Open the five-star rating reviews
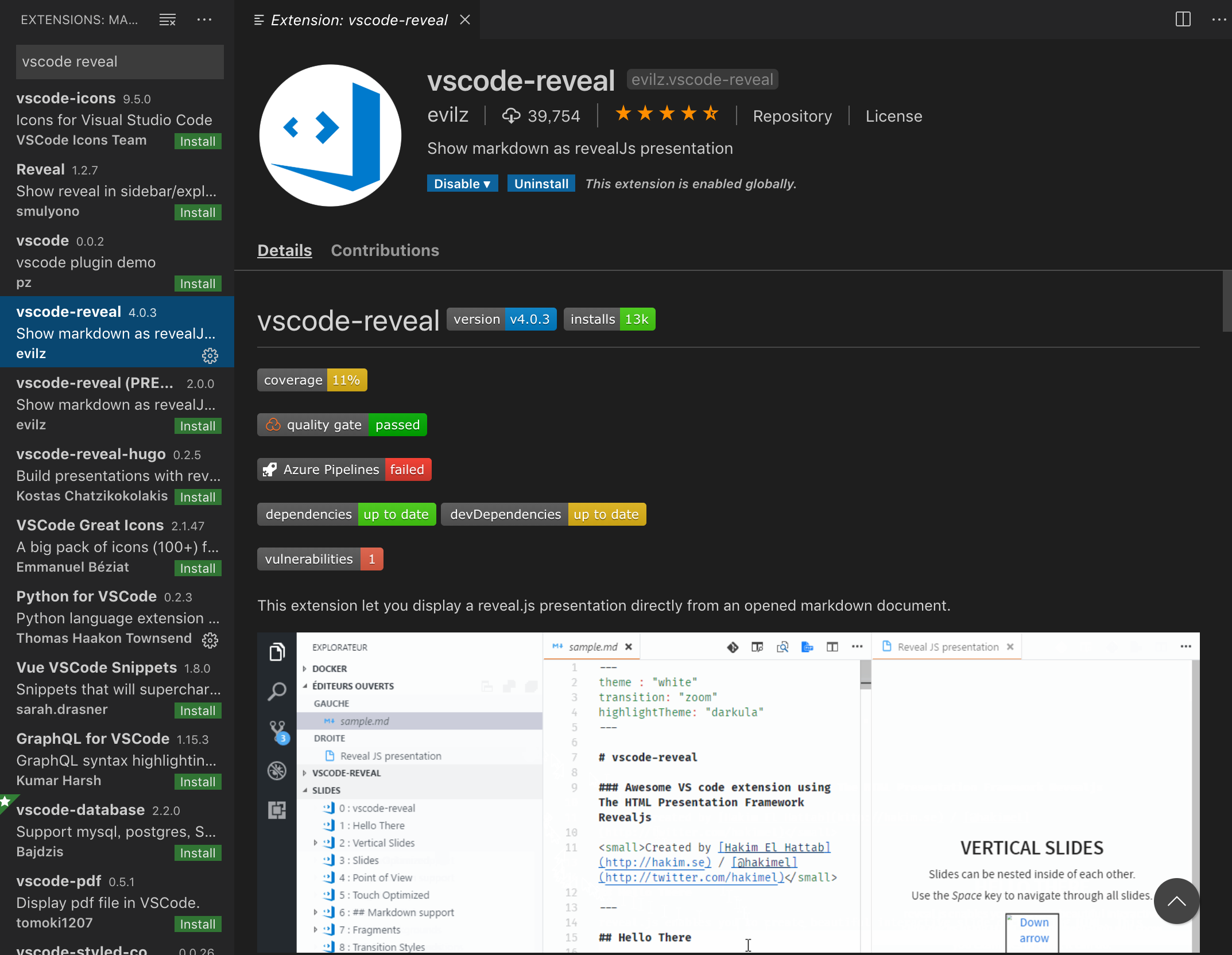This screenshot has width=1232, height=955. (x=667, y=114)
